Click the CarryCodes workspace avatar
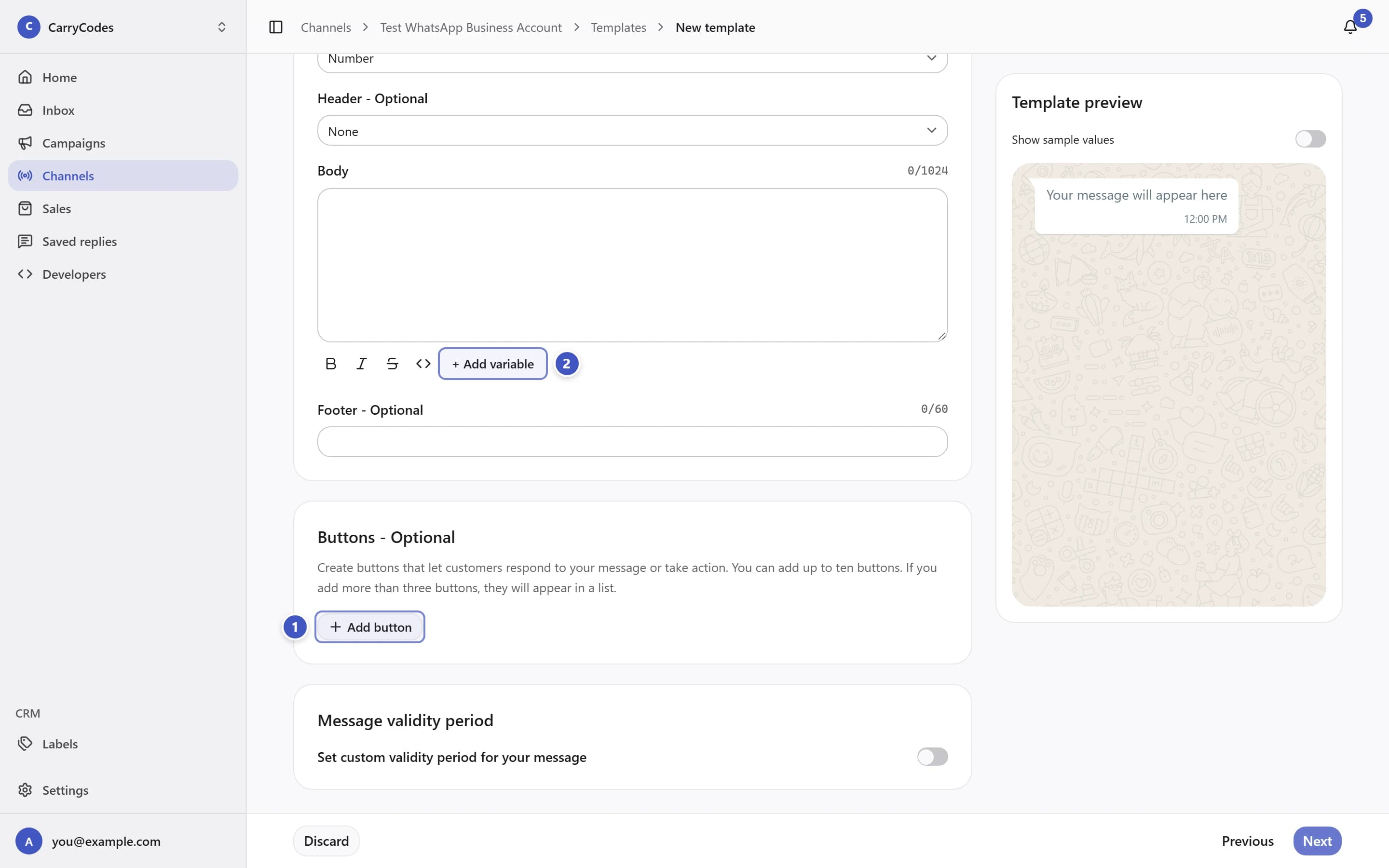Screen dimensions: 1389x868 tap(29, 27)
